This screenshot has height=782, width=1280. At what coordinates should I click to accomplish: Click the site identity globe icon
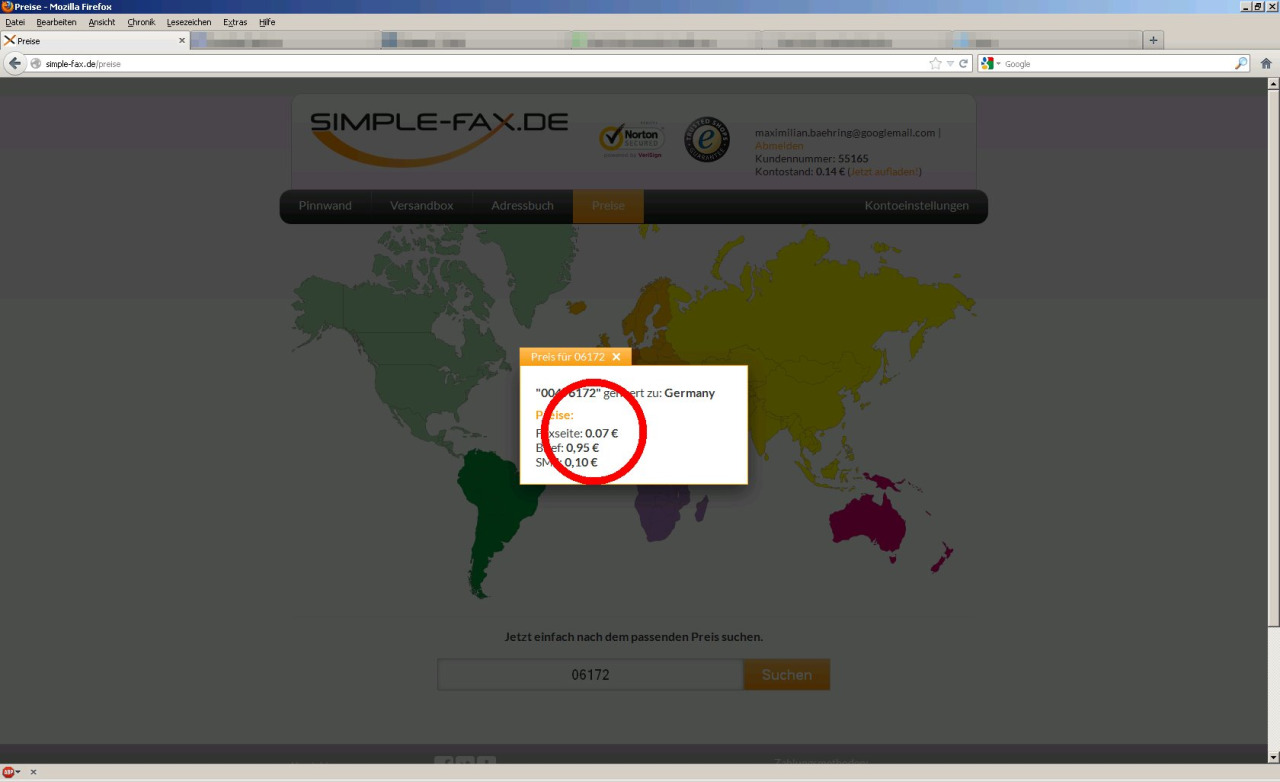(x=36, y=63)
